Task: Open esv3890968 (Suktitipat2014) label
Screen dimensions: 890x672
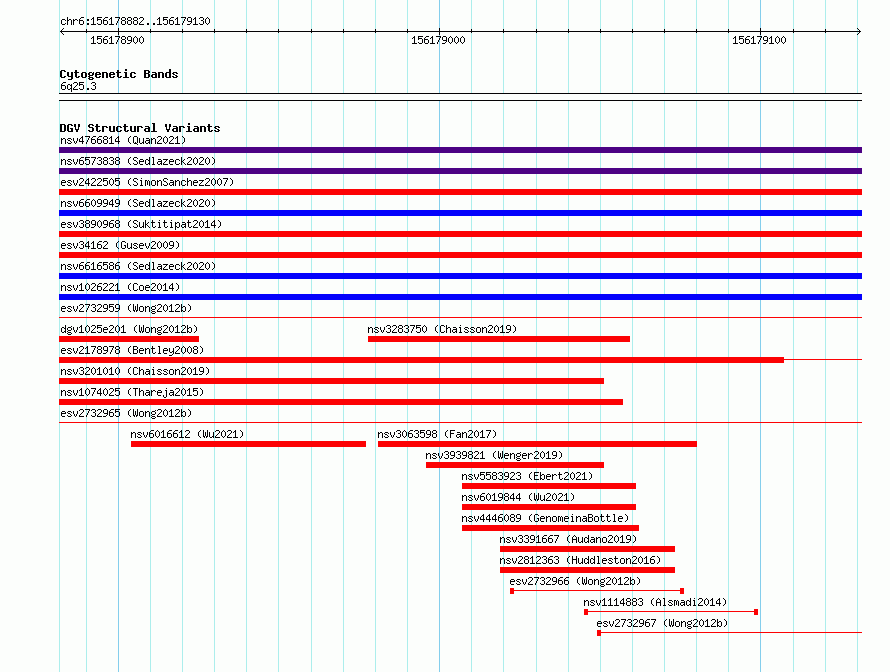Action: (141, 224)
